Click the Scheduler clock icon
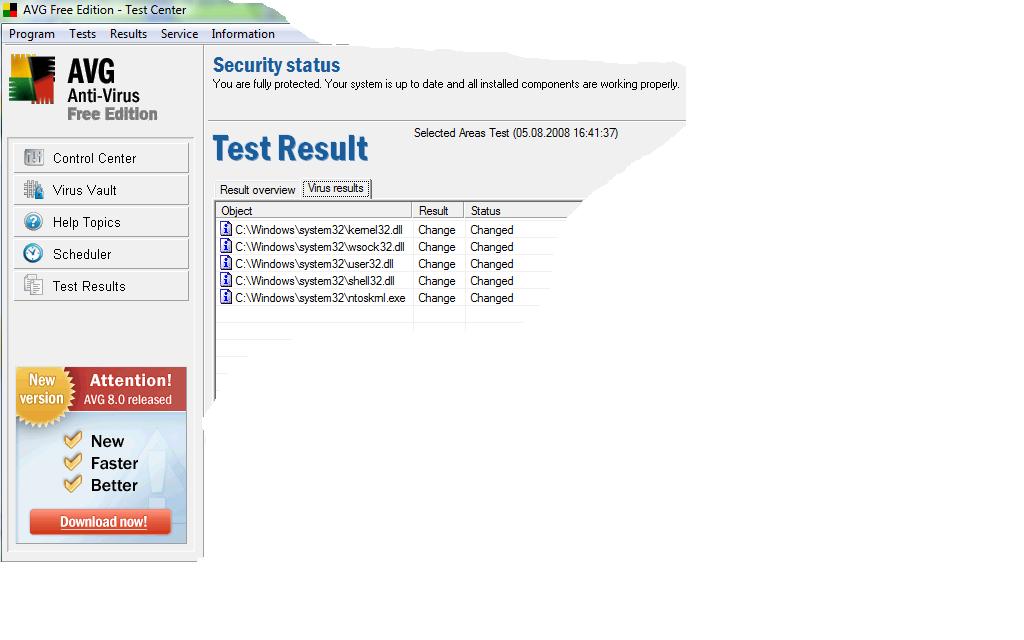1024x640 pixels. (x=33, y=254)
